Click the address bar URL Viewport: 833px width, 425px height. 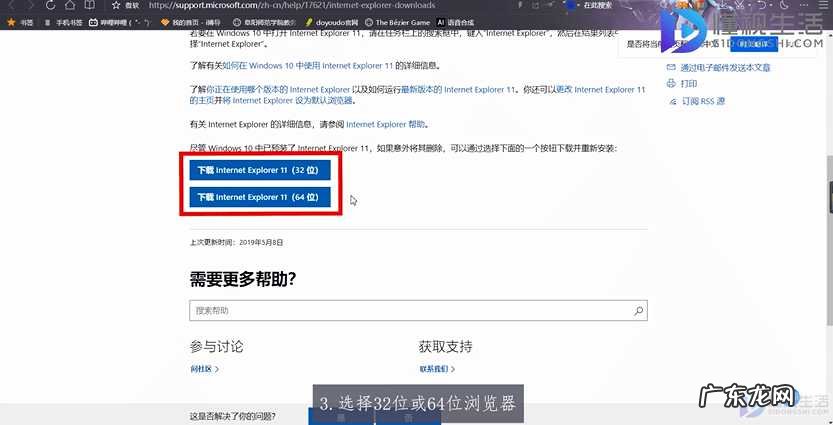[x=292, y=5]
